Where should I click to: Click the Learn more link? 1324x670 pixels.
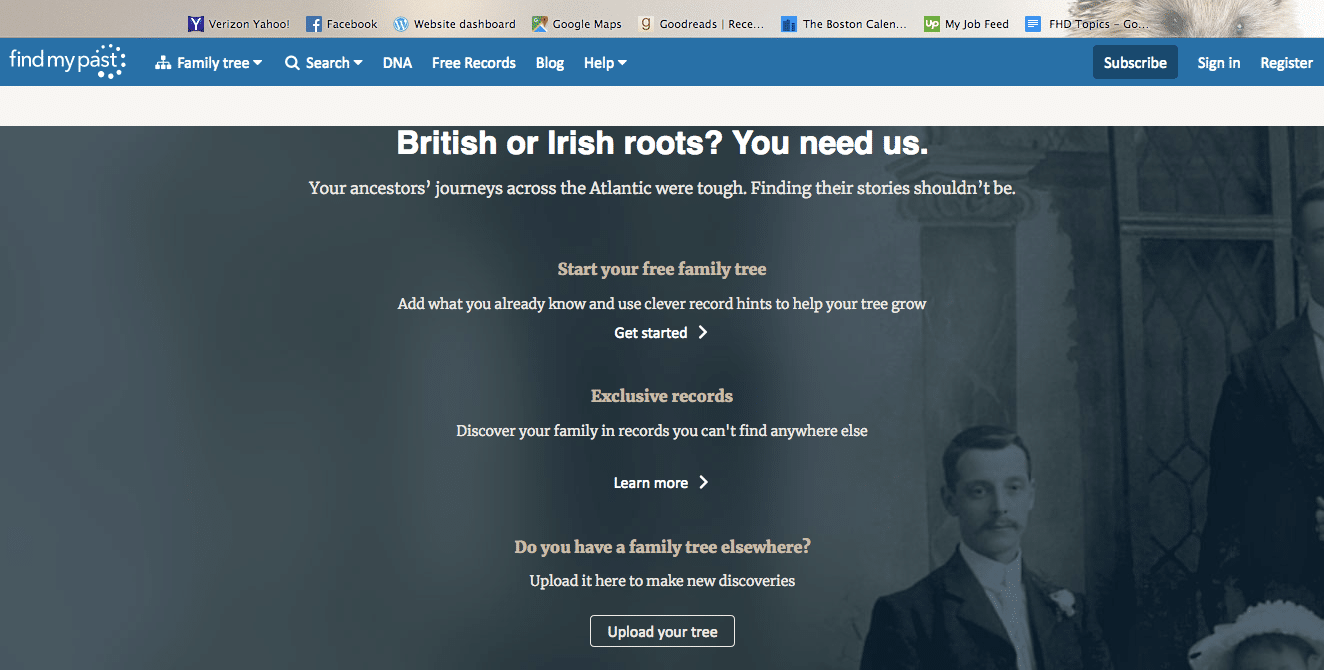tap(651, 483)
